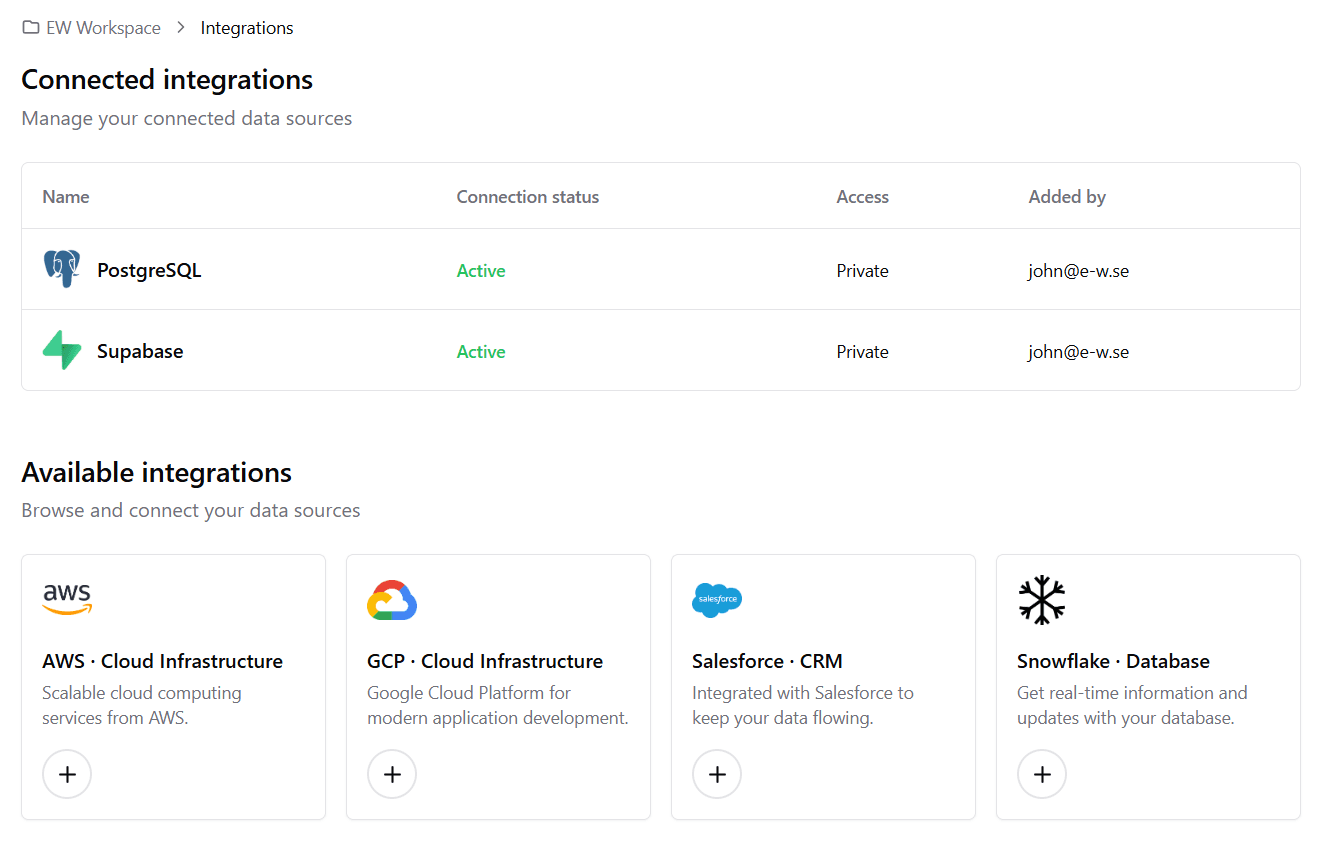Screen dimensions: 1332x847
Task: Click the Active status for Supabase
Action: (481, 352)
